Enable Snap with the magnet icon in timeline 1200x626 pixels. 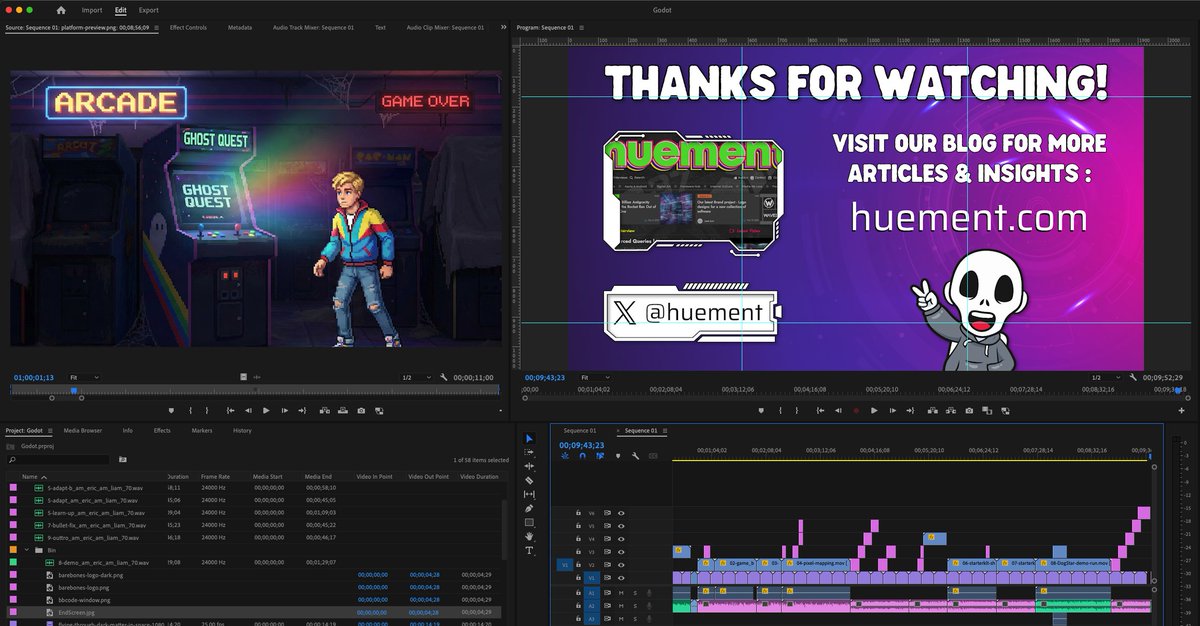pyautogui.click(x=583, y=456)
